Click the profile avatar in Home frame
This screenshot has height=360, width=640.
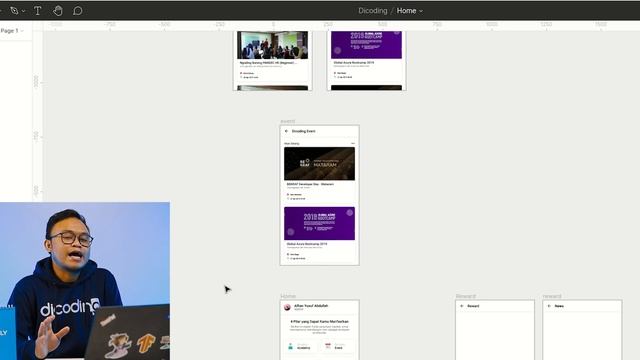coord(287,307)
